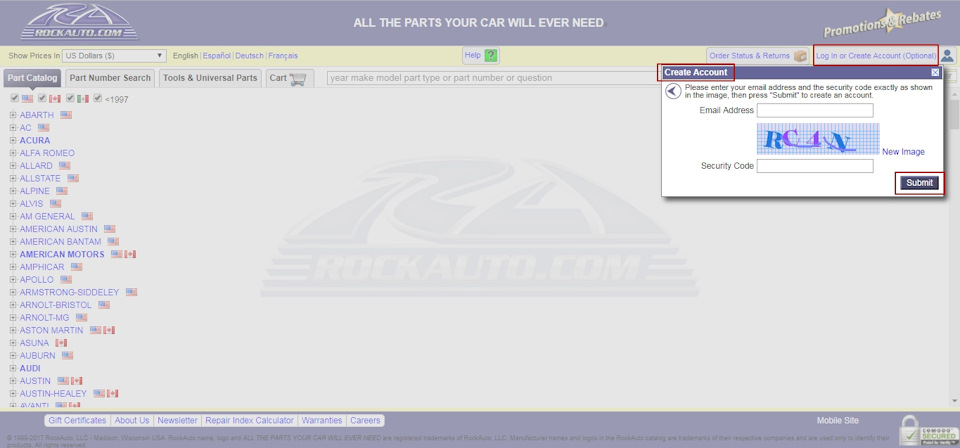Click the captcha security code image
The width and height of the screenshot is (960, 448).
(818, 139)
